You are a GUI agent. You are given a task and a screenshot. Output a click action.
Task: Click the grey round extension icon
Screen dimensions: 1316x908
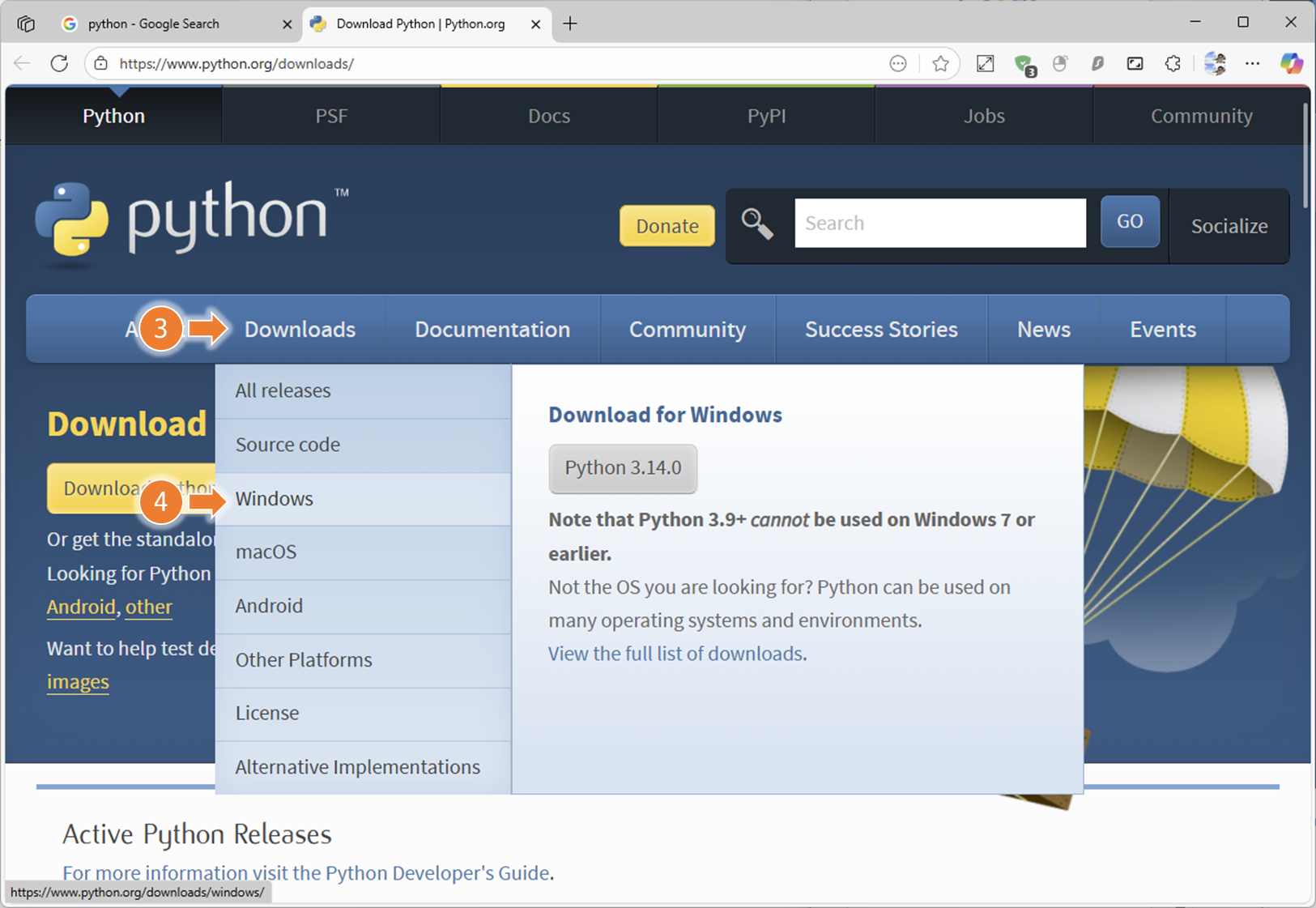coord(1060,63)
